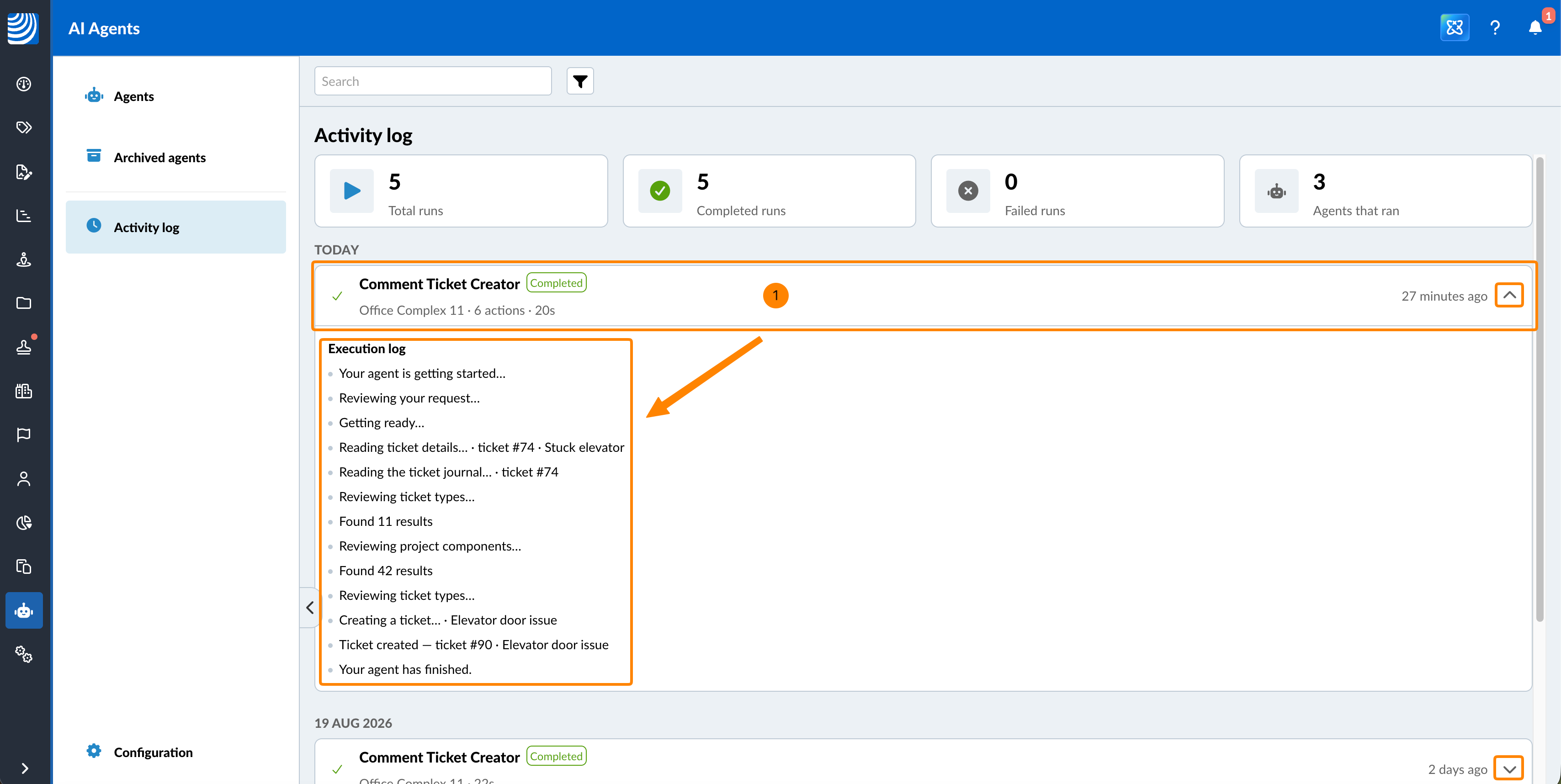Go to Agents menu item

[176, 96]
